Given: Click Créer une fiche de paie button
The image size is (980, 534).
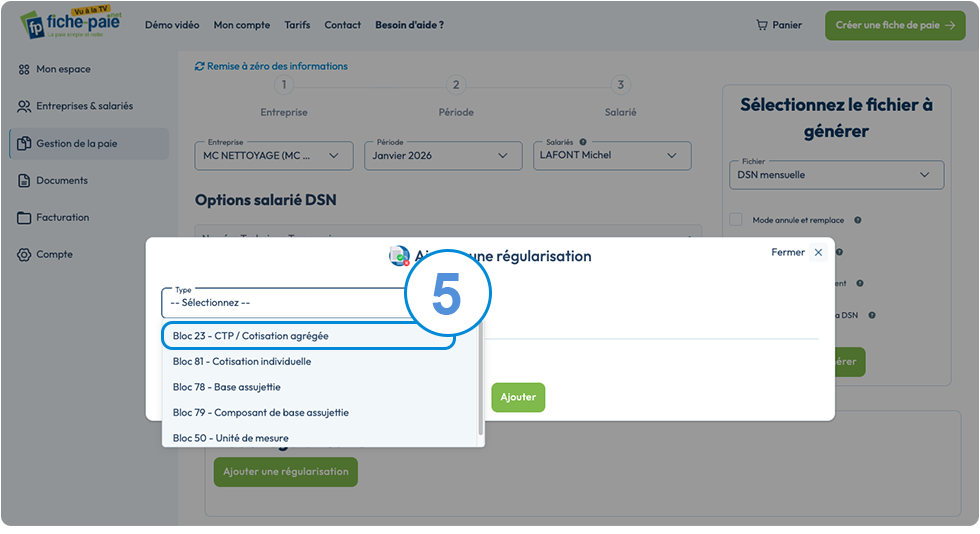Looking at the screenshot, I should pyautogui.click(x=895, y=26).
